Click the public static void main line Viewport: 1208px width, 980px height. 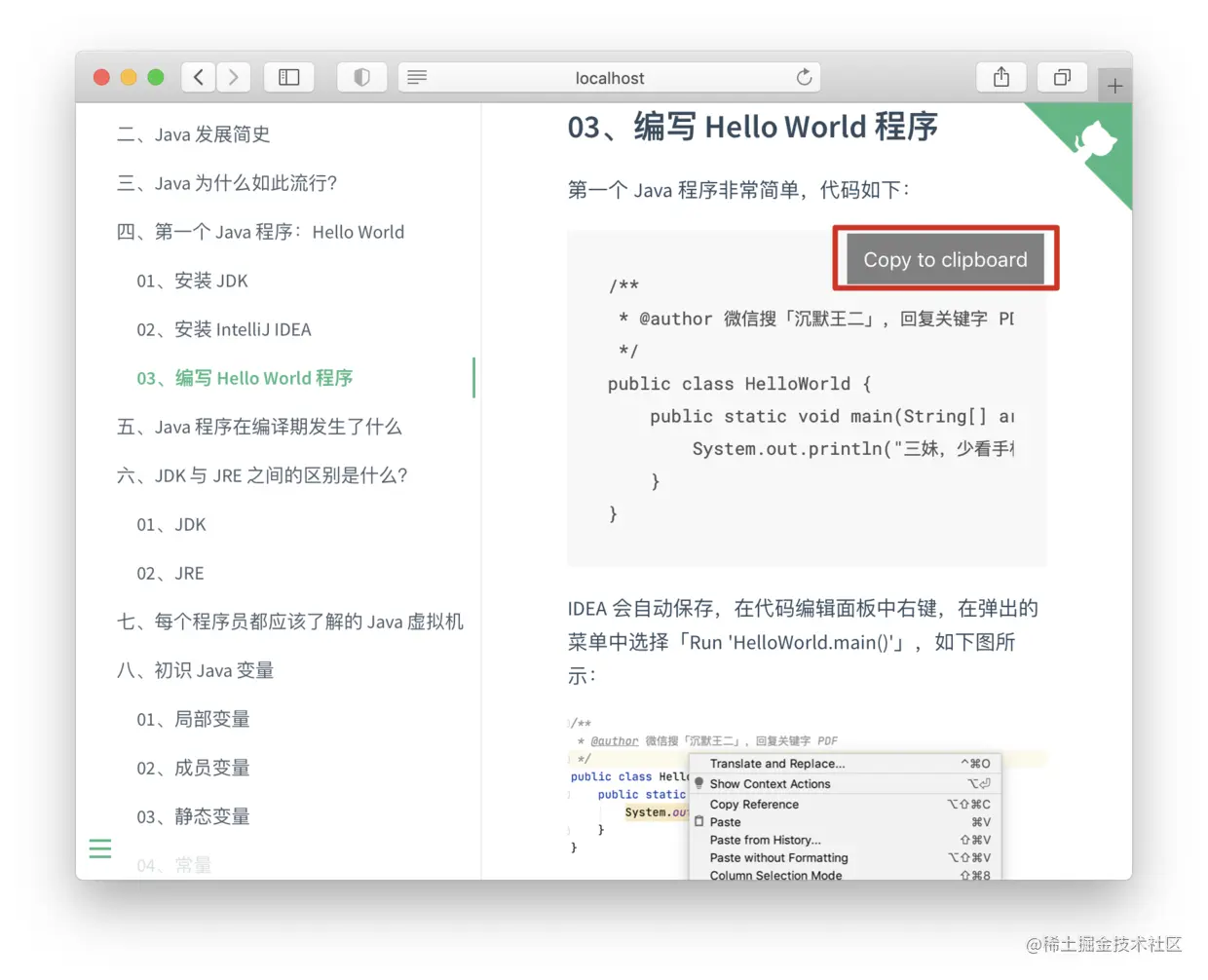click(832, 416)
